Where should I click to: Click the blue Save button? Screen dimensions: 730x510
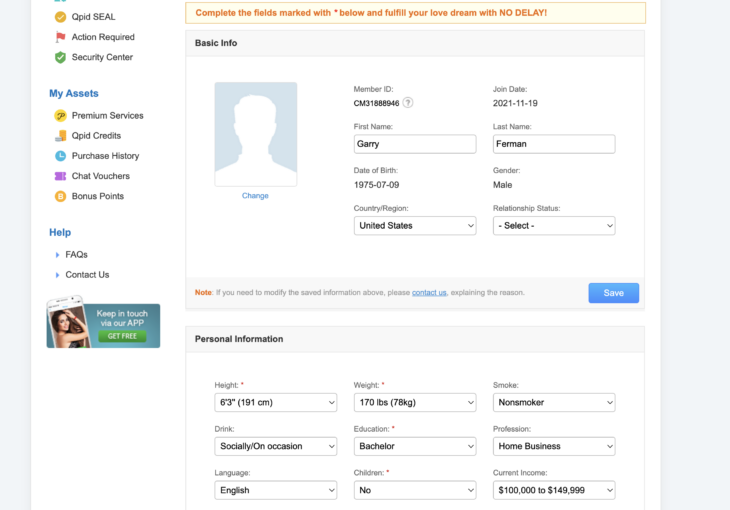tap(613, 293)
